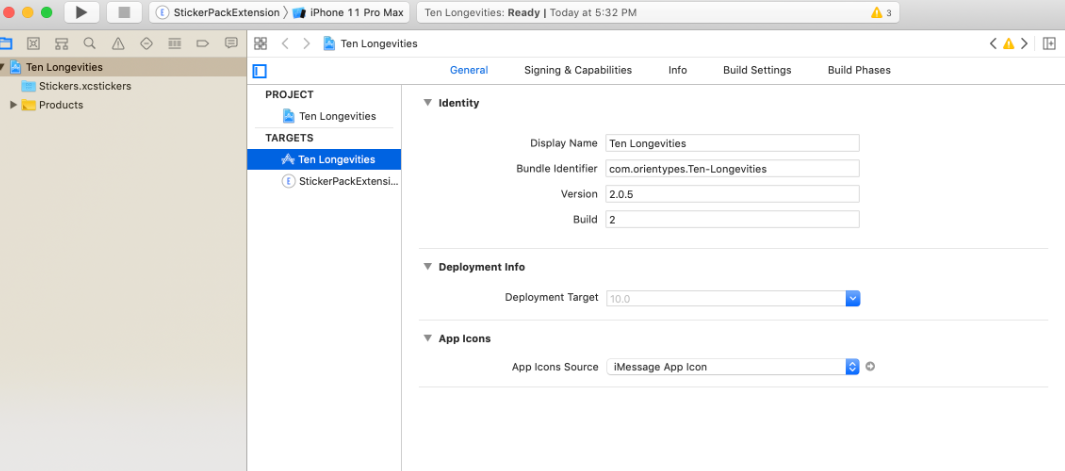Screen dimensions: 1065x471
Task: Open the Breakpoint navigator
Action: coord(202,43)
